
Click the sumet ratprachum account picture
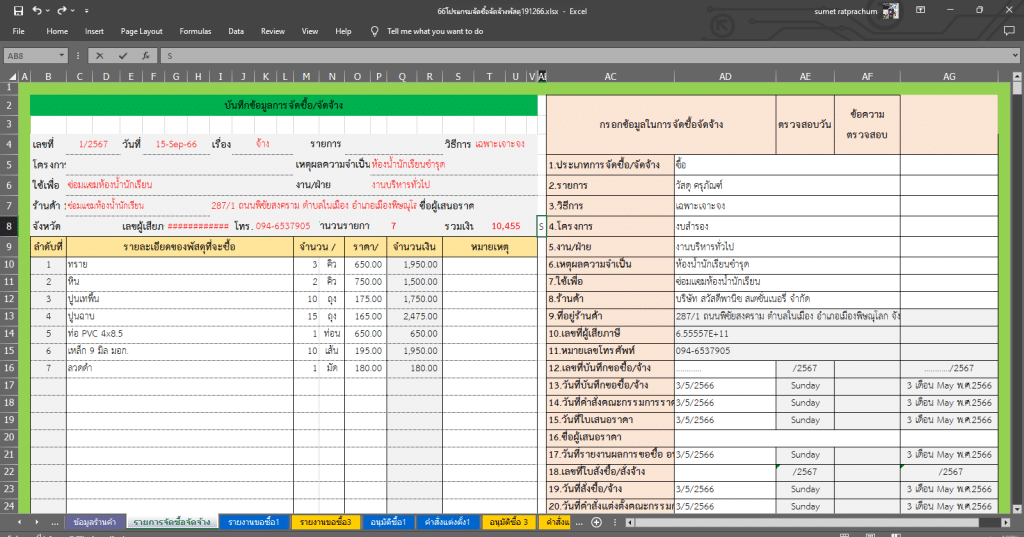coord(890,11)
